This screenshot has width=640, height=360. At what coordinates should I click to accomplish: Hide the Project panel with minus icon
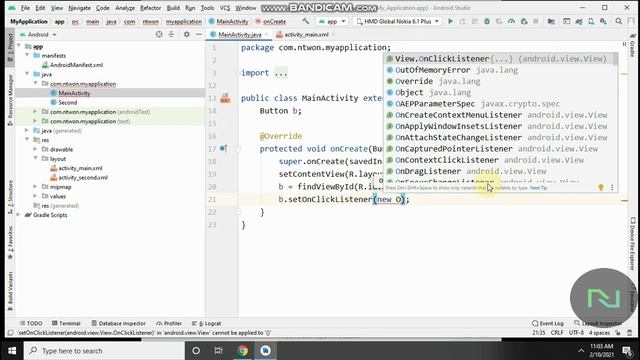pos(199,35)
